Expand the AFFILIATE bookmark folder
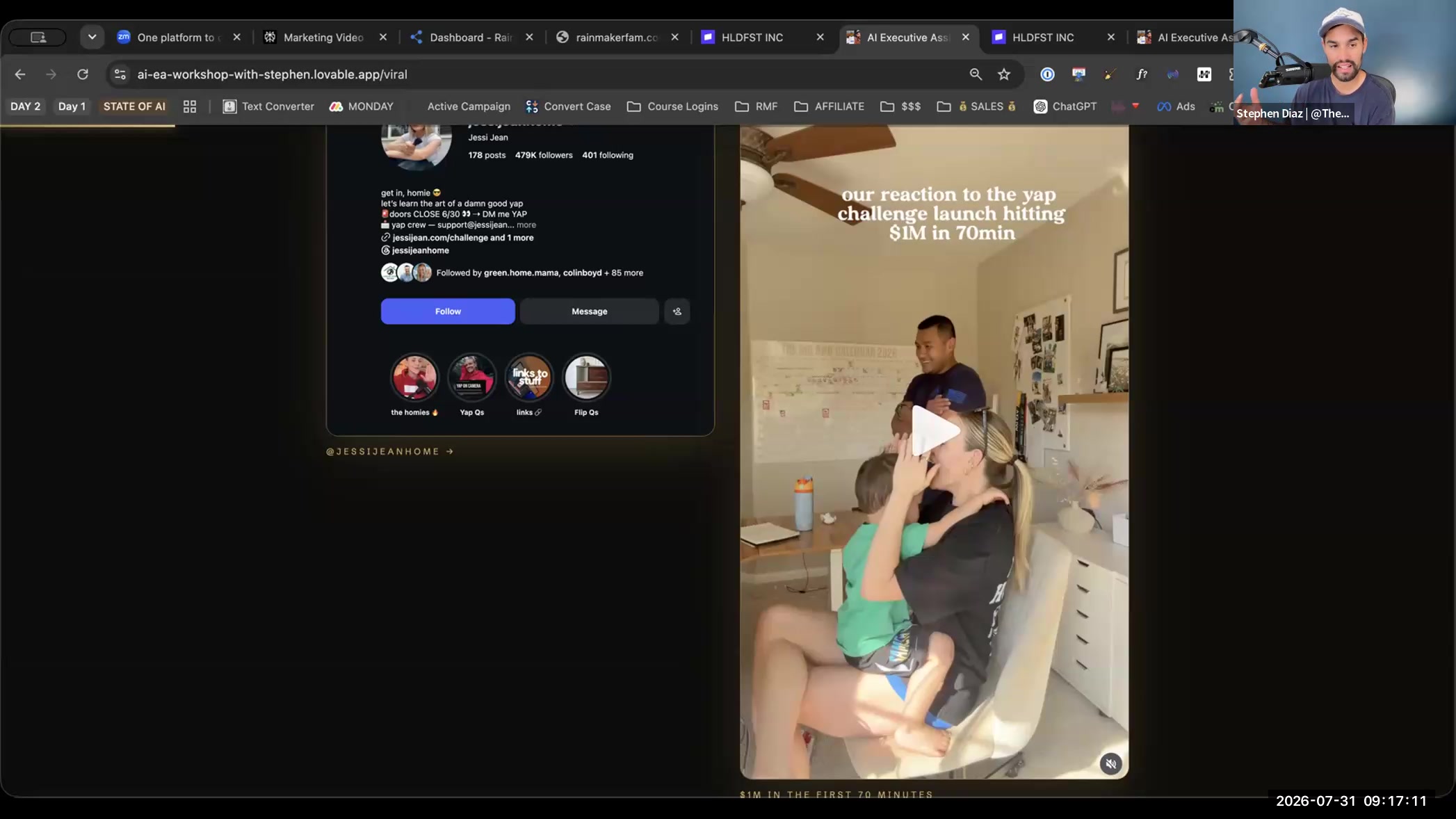Image resolution: width=1456 pixels, height=819 pixels. tap(830, 106)
